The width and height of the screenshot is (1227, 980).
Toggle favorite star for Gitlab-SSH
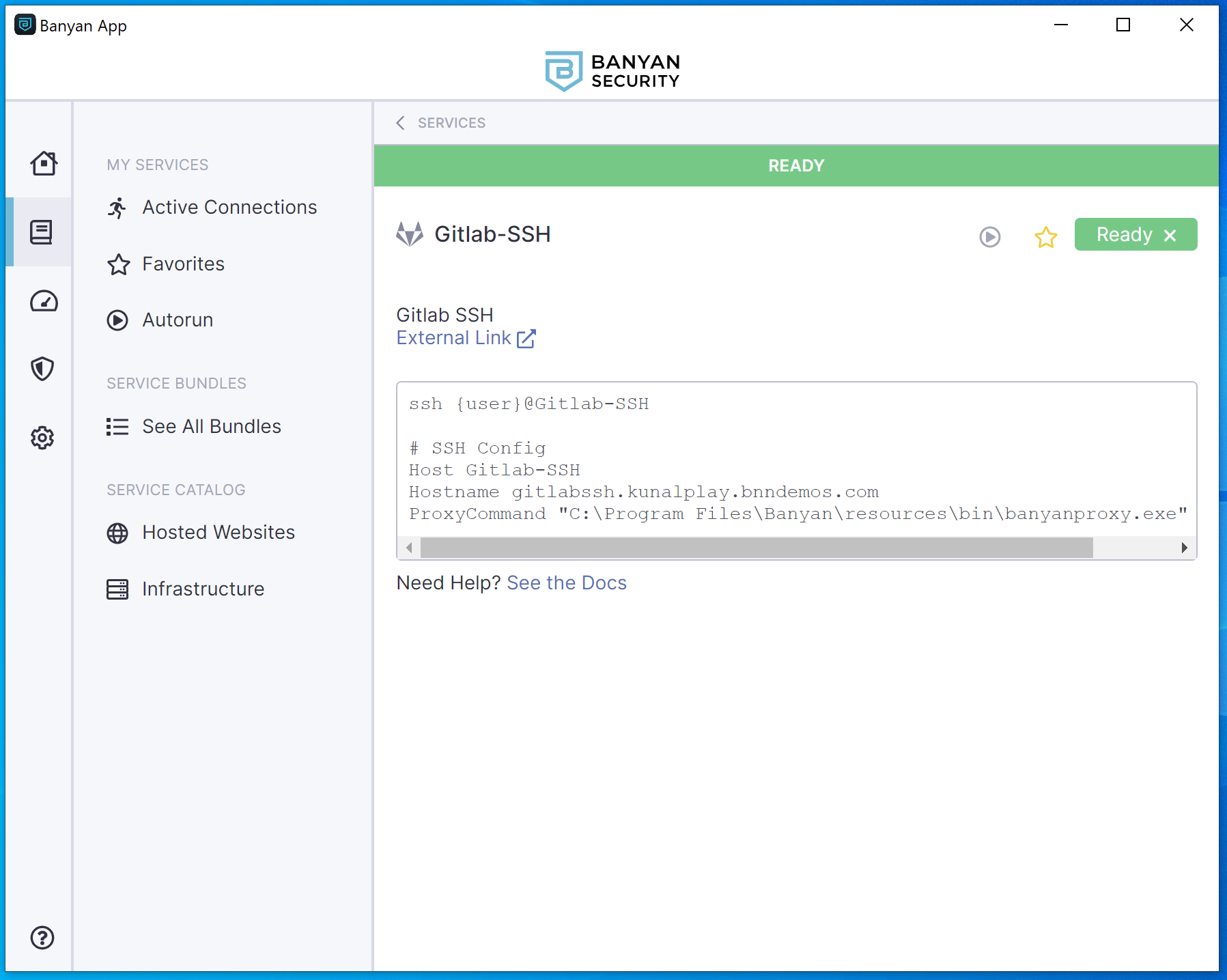[x=1045, y=237]
